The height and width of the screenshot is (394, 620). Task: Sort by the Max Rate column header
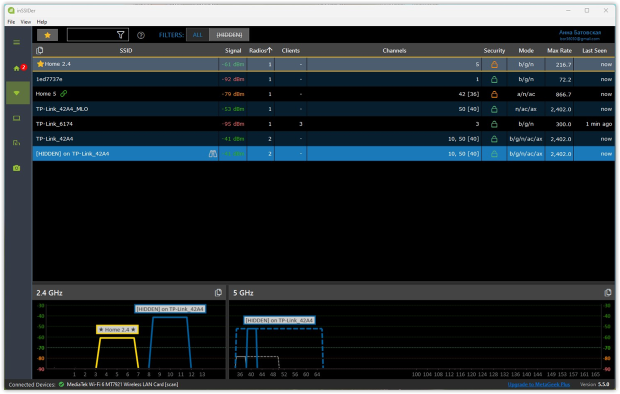(x=559, y=51)
